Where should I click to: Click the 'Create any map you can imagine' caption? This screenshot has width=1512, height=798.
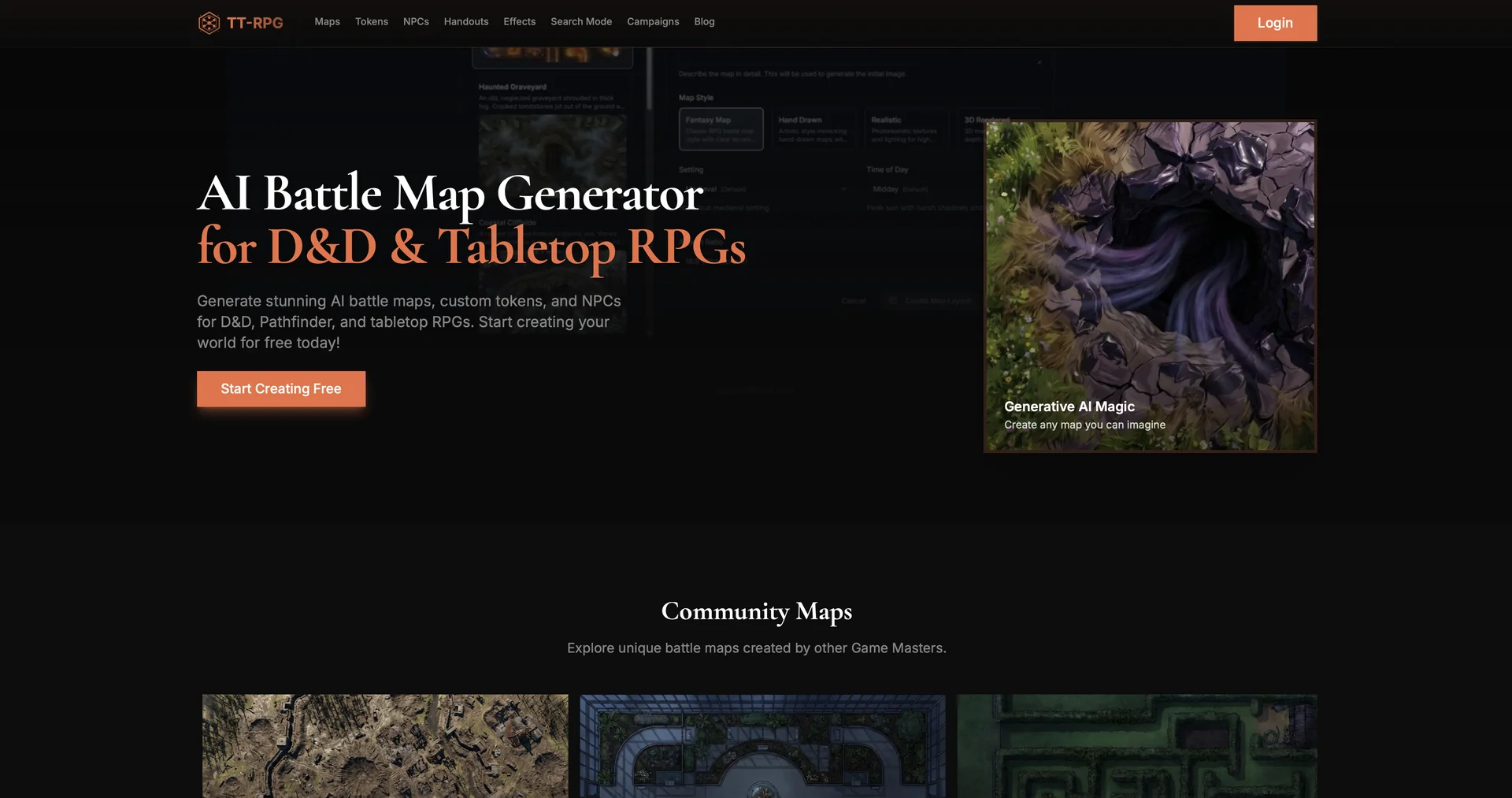pyautogui.click(x=1084, y=425)
